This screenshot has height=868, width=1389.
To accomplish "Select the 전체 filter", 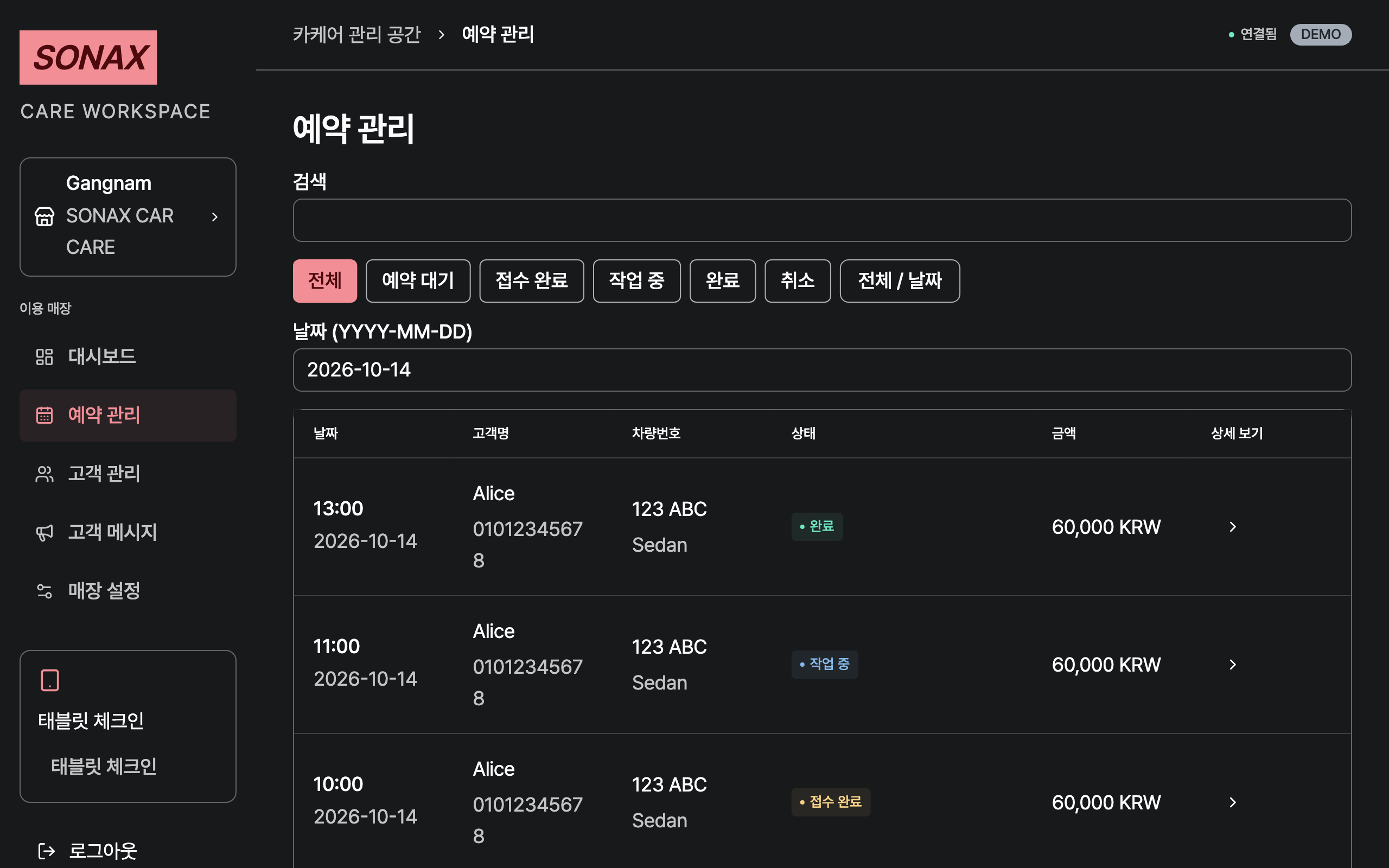I will click(325, 280).
